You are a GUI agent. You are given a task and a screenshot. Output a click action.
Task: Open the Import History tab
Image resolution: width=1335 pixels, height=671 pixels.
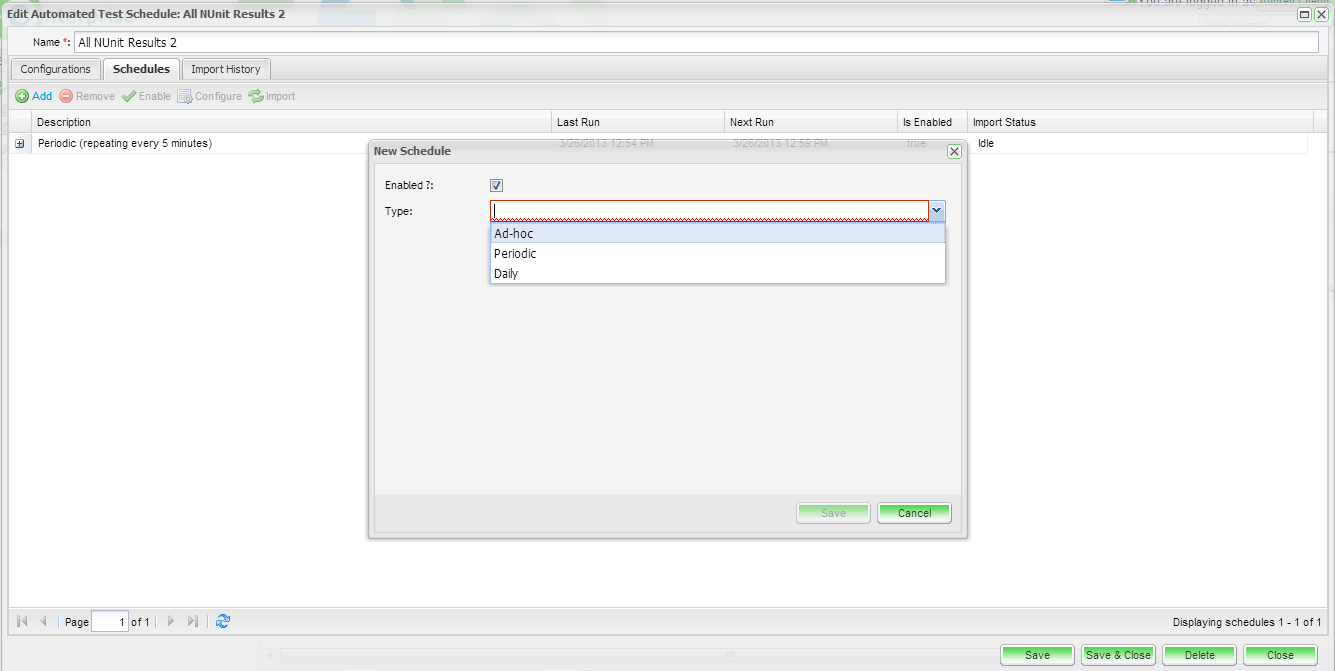coord(226,69)
